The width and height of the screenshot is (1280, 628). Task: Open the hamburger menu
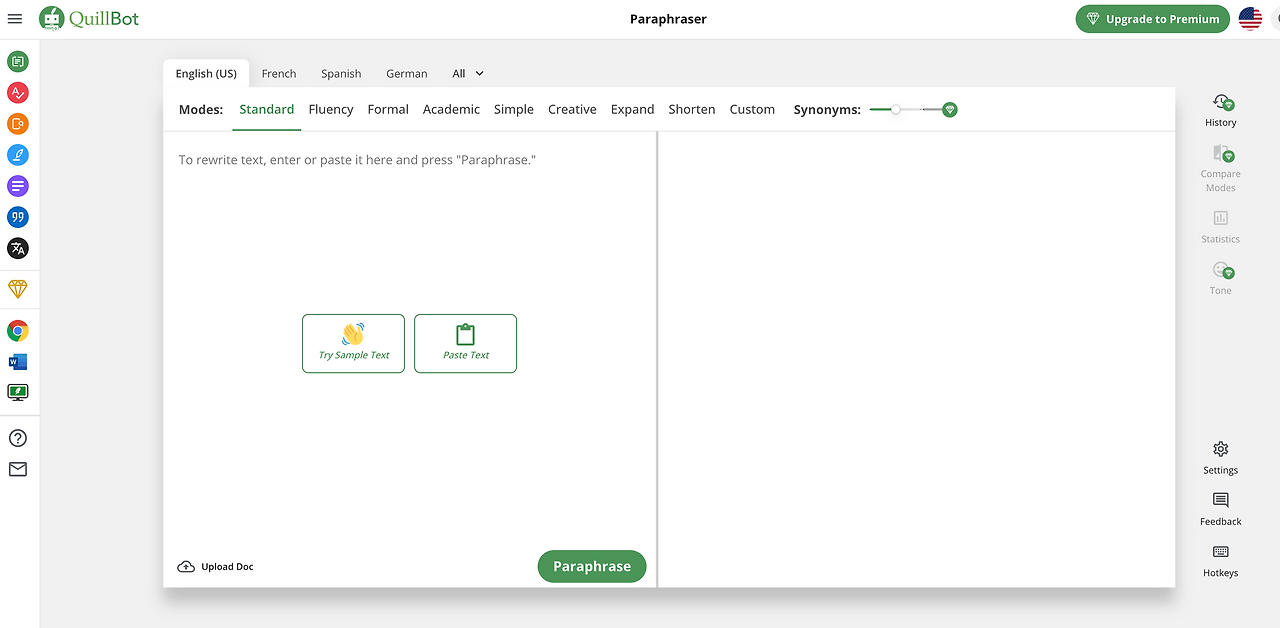14,19
